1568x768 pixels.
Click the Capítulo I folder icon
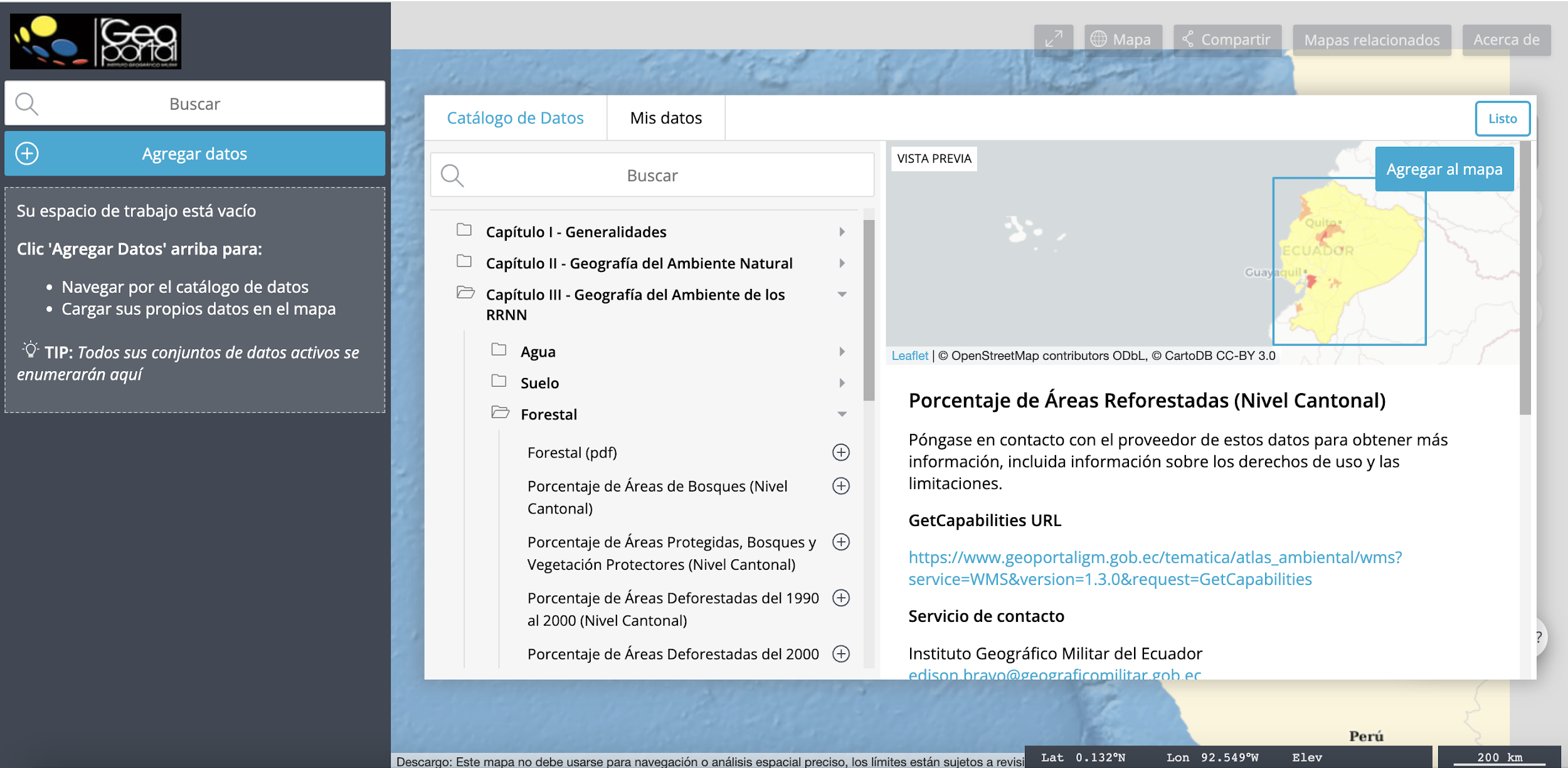pos(464,230)
